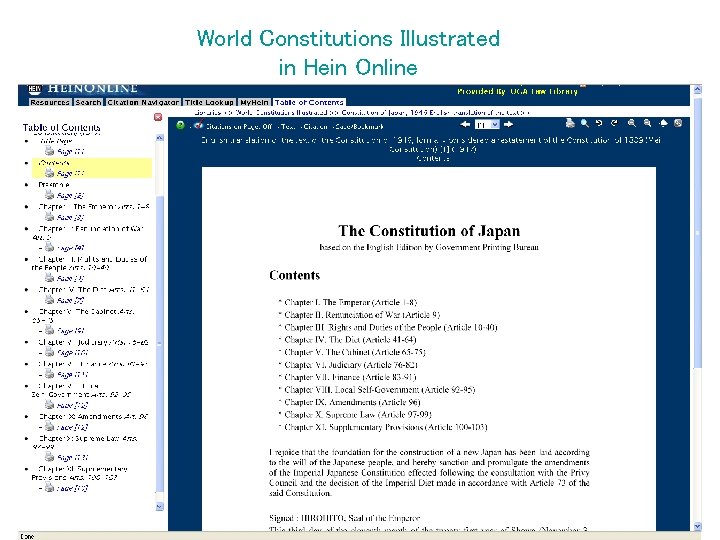This screenshot has width=720, height=540.
Task: Print the Chapter VI Judiciary section
Action: tap(49, 352)
